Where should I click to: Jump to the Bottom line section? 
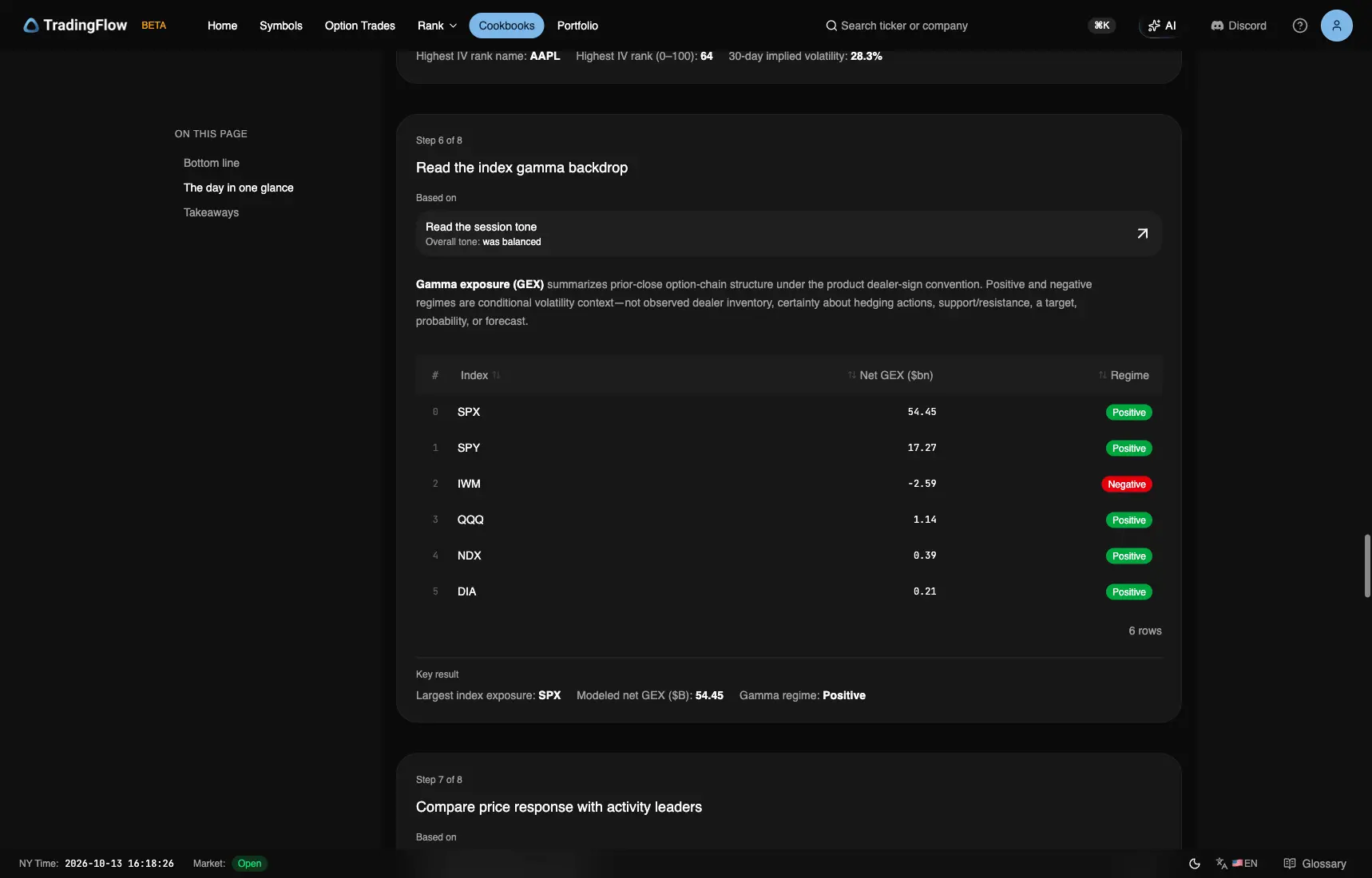point(211,163)
